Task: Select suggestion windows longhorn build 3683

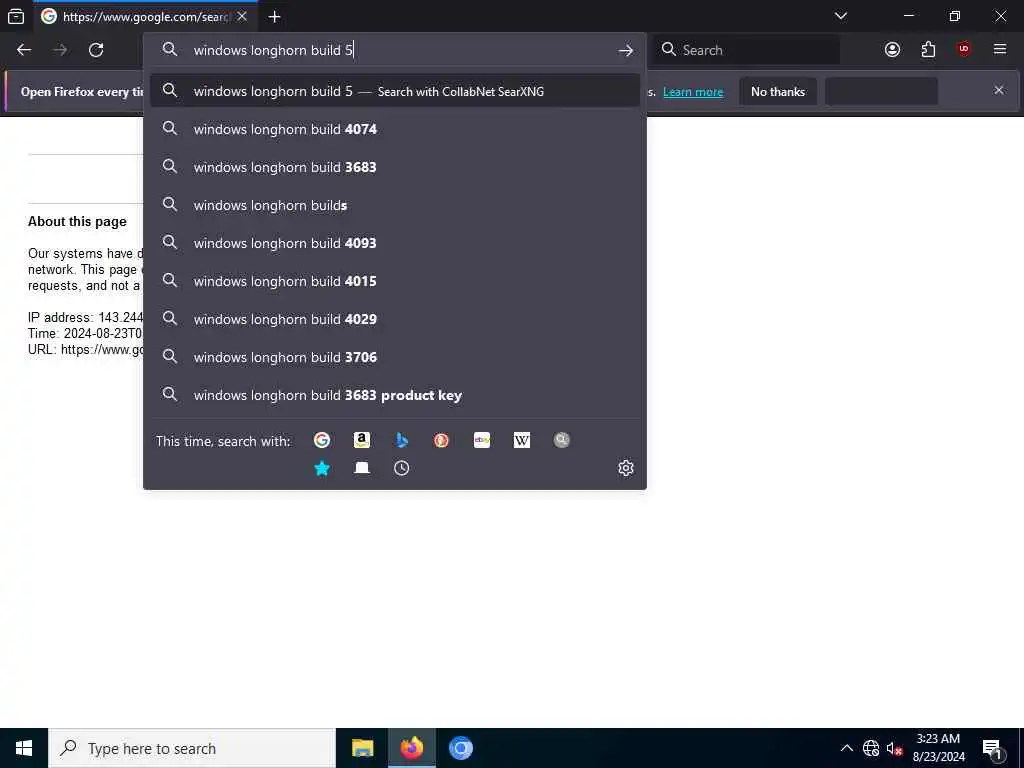Action: coord(394,167)
